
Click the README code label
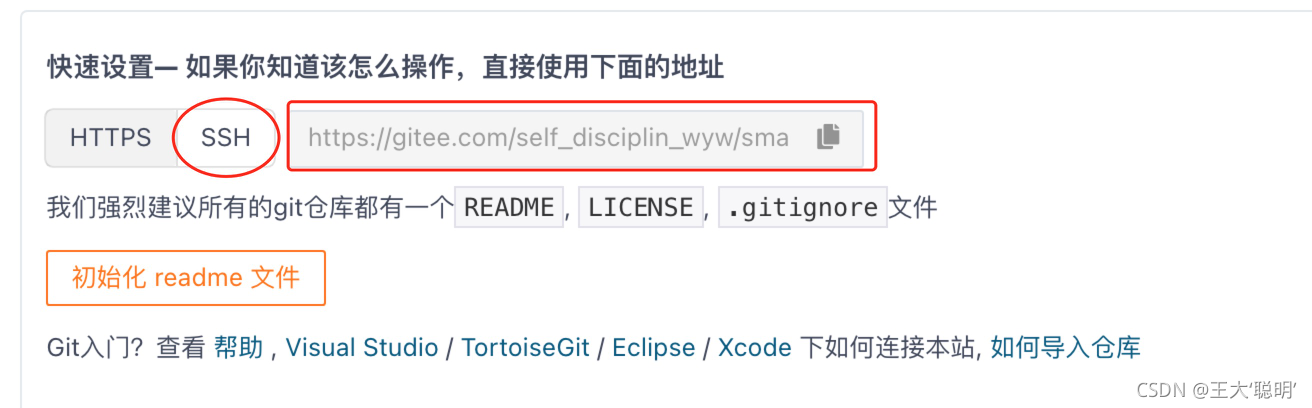[510, 208]
